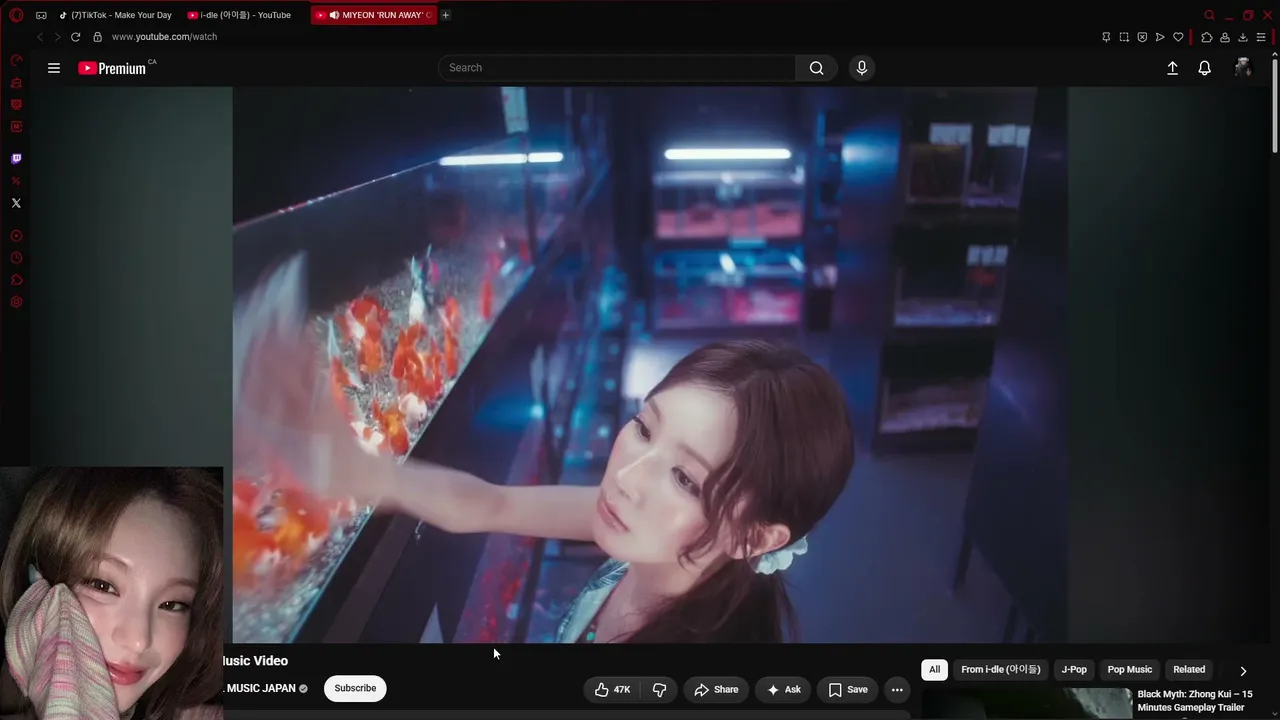Save the video to a playlist
This screenshot has height=720, width=1280.
pos(848,689)
